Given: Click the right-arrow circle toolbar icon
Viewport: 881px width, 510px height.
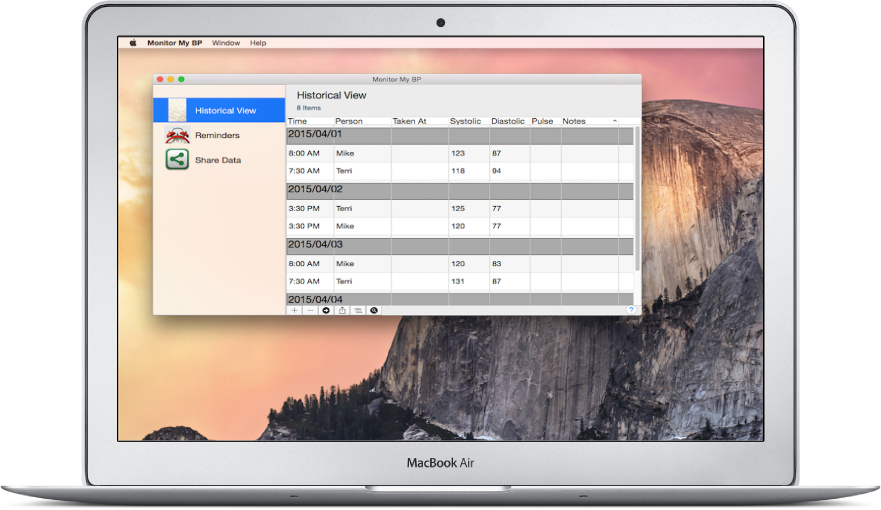Looking at the screenshot, I should pyautogui.click(x=326, y=310).
